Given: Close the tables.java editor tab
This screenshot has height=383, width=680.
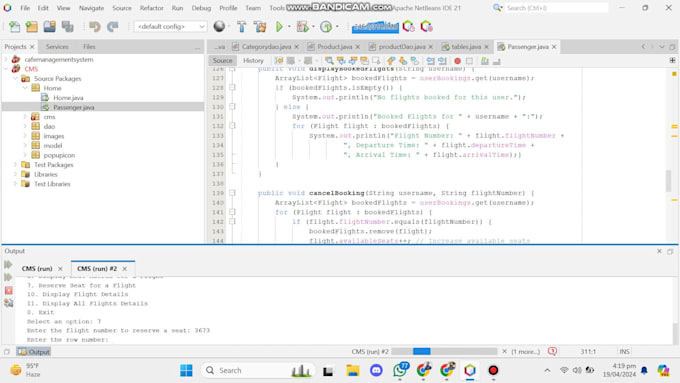Looking at the screenshot, I should [x=486, y=47].
